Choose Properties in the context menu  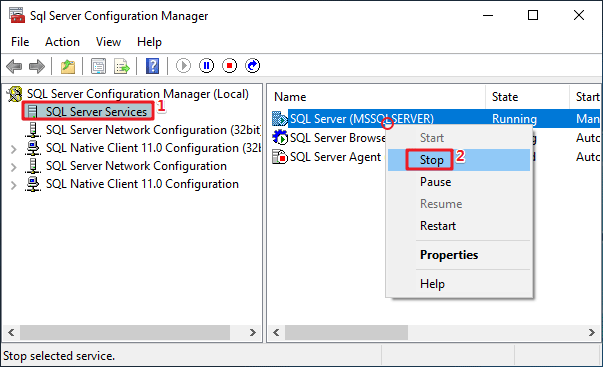coord(459,255)
